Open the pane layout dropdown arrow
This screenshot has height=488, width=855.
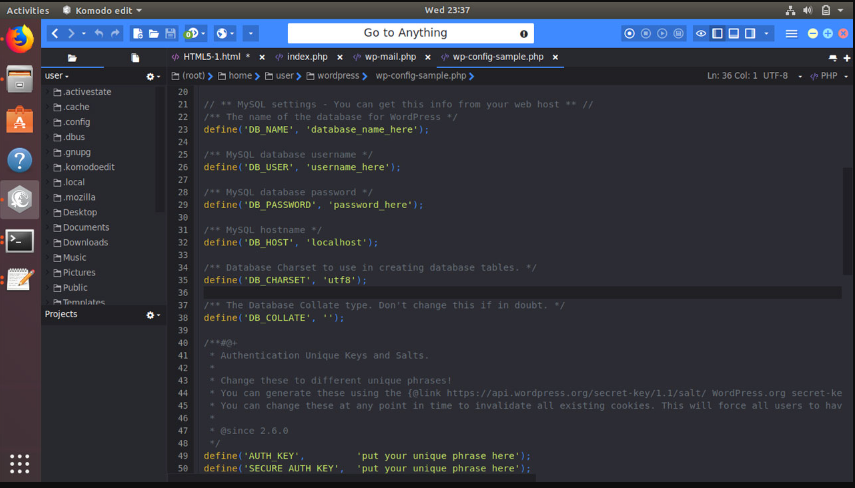click(766, 34)
